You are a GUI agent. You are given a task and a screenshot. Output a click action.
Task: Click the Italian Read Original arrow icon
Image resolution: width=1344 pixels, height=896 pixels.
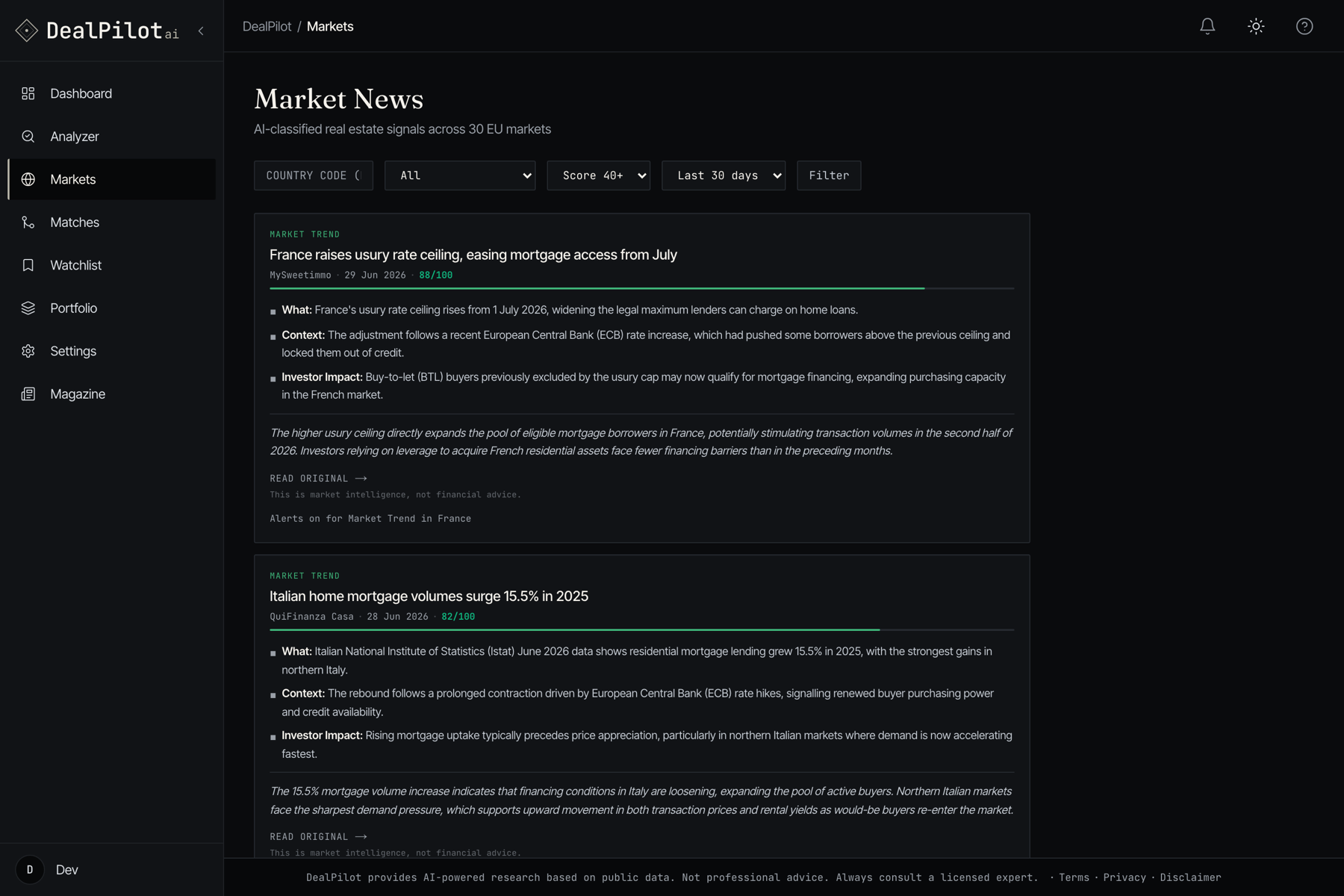click(361, 837)
